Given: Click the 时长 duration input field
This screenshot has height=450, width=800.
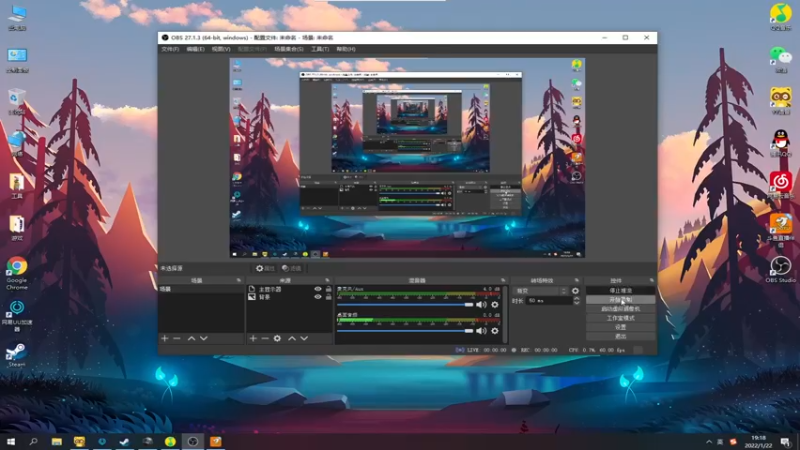Looking at the screenshot, I should 549,301.
